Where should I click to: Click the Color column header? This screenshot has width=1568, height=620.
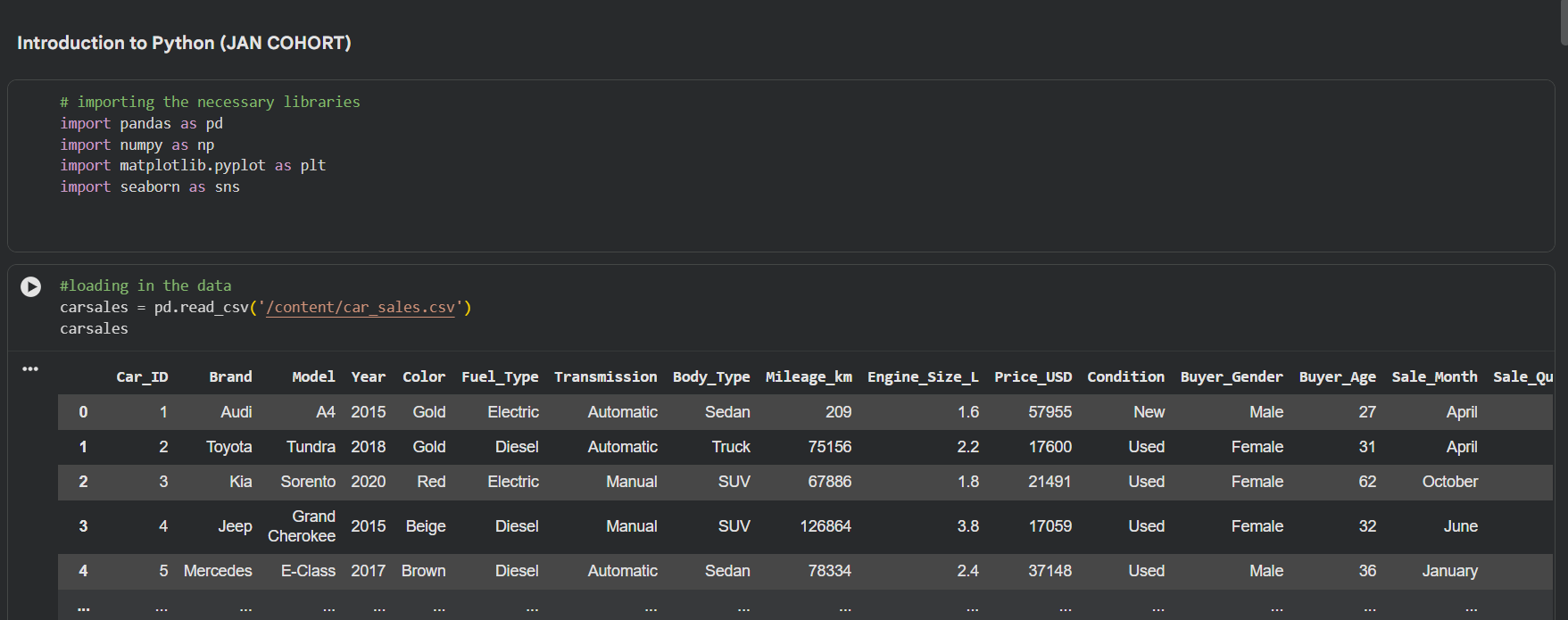tap(424, 376)
